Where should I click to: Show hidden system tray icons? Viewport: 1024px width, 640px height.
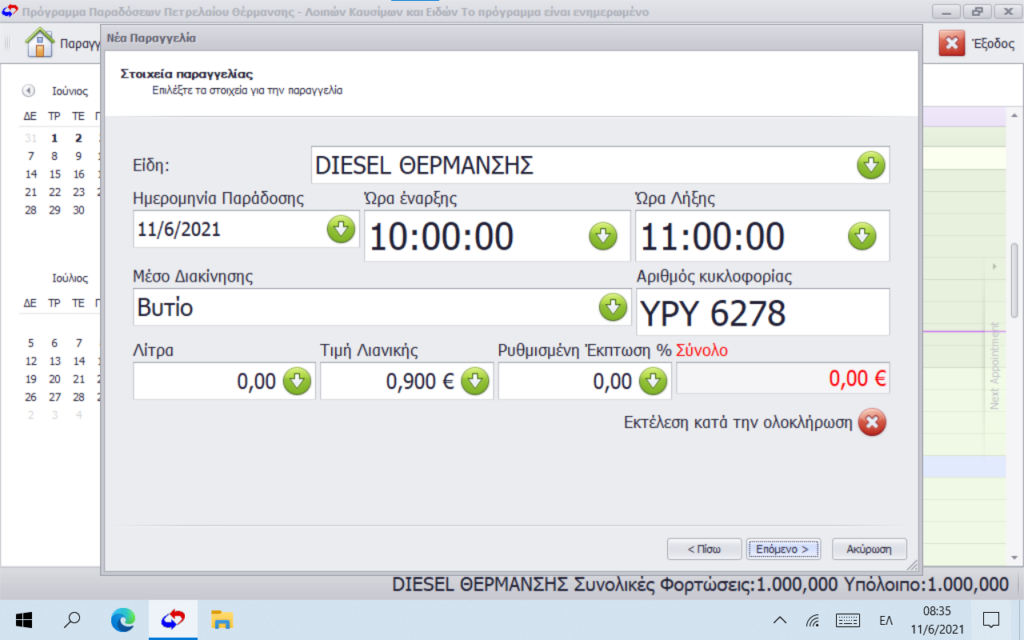point(780,620)
